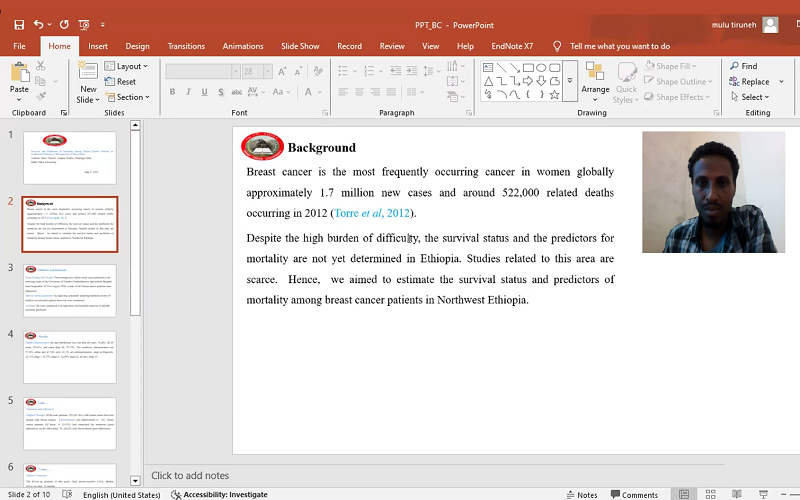800x500 pixels.
Task: Click the 'Click to add notes' field
Action: pos(190,476)
